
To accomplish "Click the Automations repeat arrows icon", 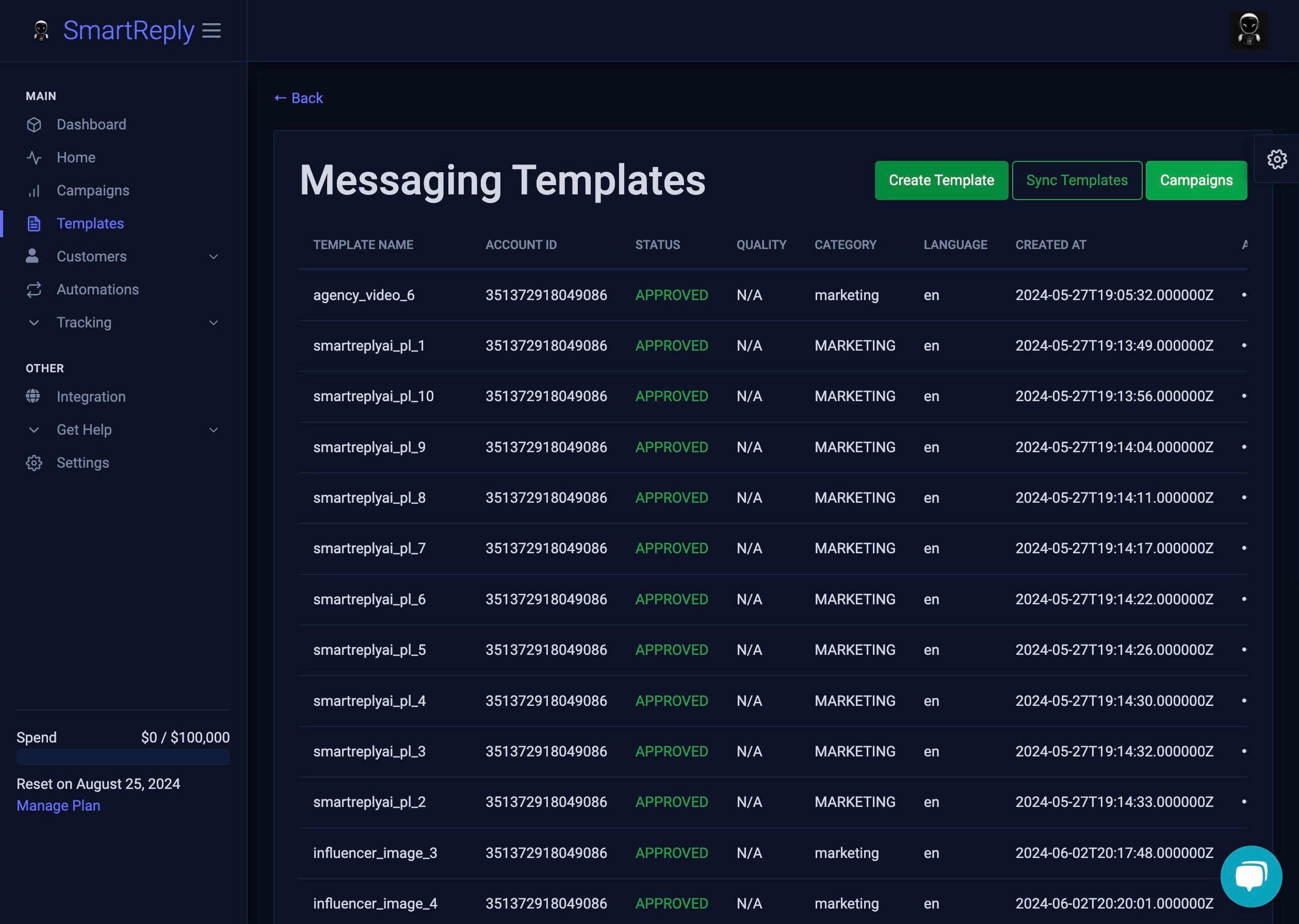I will [x=34, y=290].
